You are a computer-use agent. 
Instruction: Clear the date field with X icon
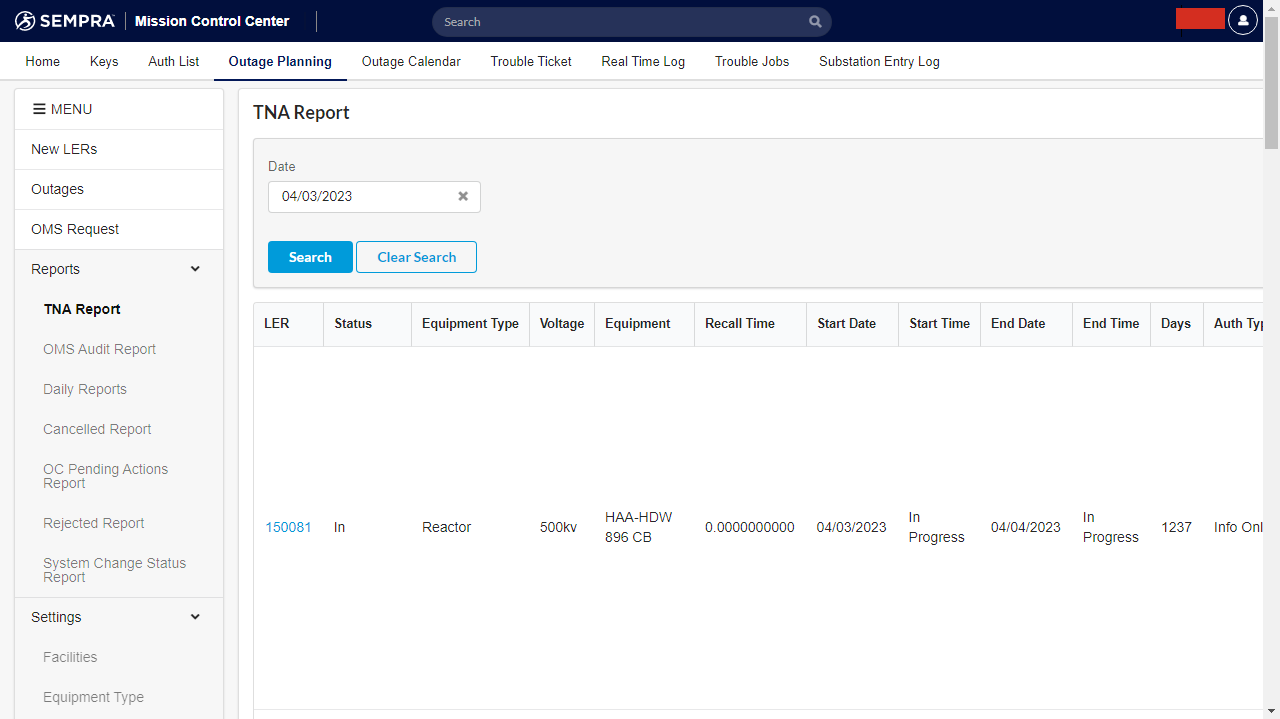pos(463,196)
